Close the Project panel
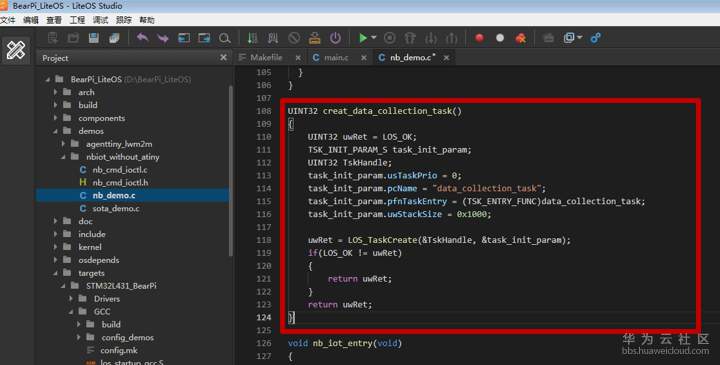 coord(223,57)
